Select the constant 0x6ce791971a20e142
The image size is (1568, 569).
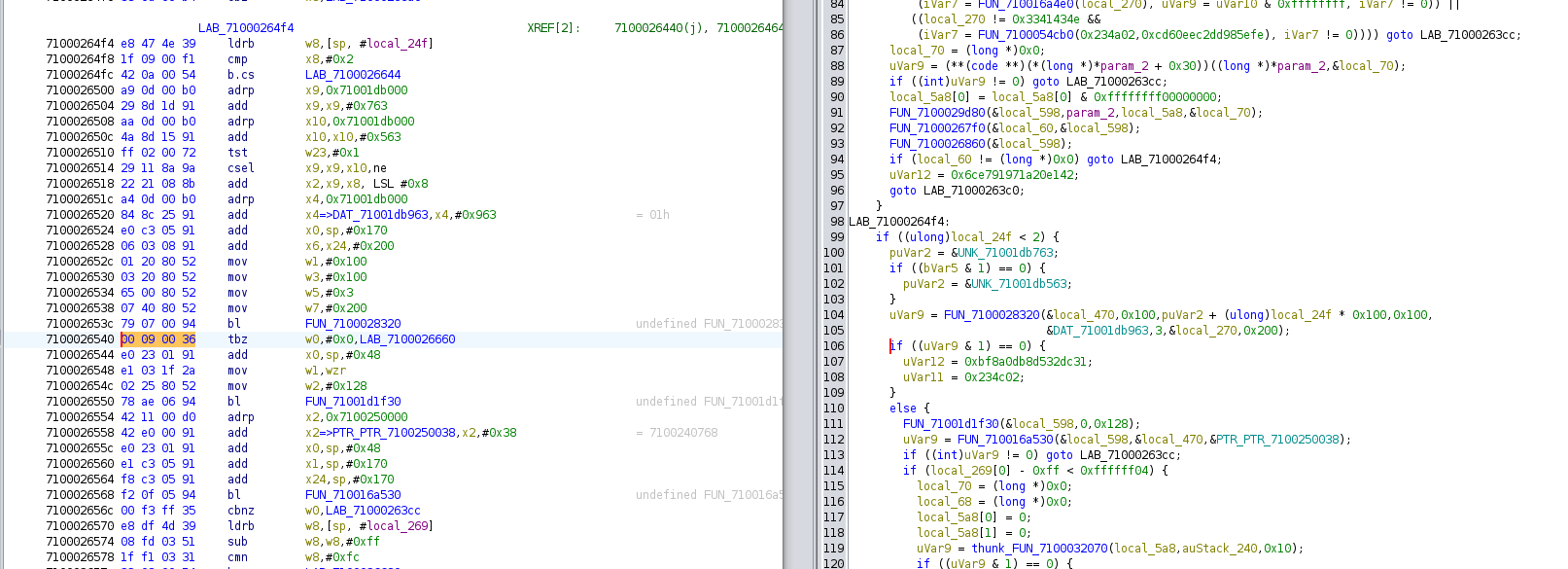[1014, 175]
